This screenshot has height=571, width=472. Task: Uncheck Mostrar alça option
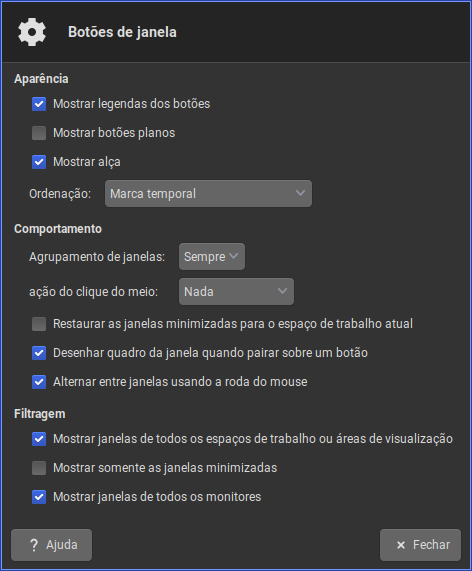(39, 162)
